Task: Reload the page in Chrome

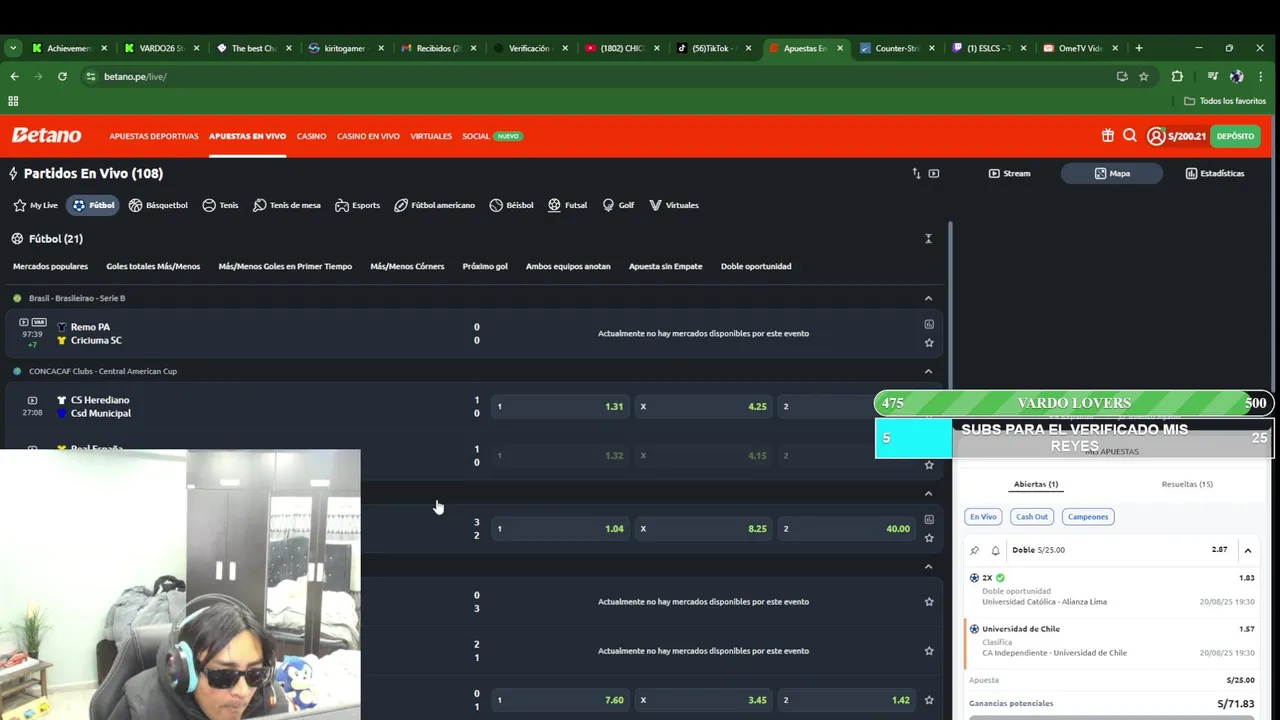Action: (x=62, y=76)
